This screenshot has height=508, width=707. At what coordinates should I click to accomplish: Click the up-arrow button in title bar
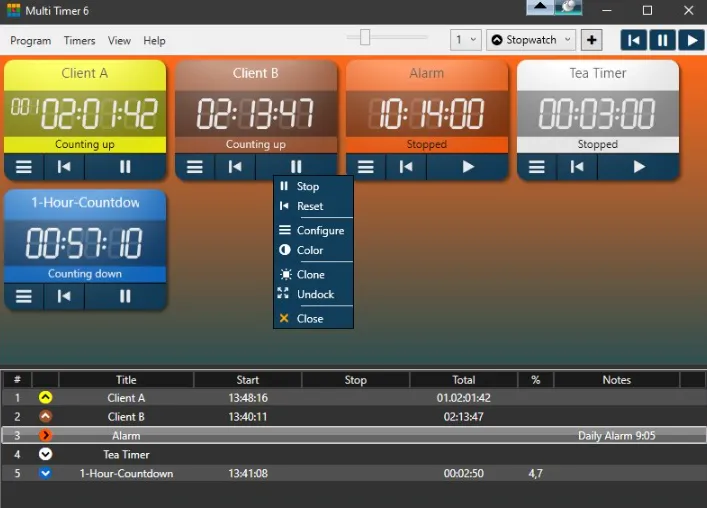540,8
